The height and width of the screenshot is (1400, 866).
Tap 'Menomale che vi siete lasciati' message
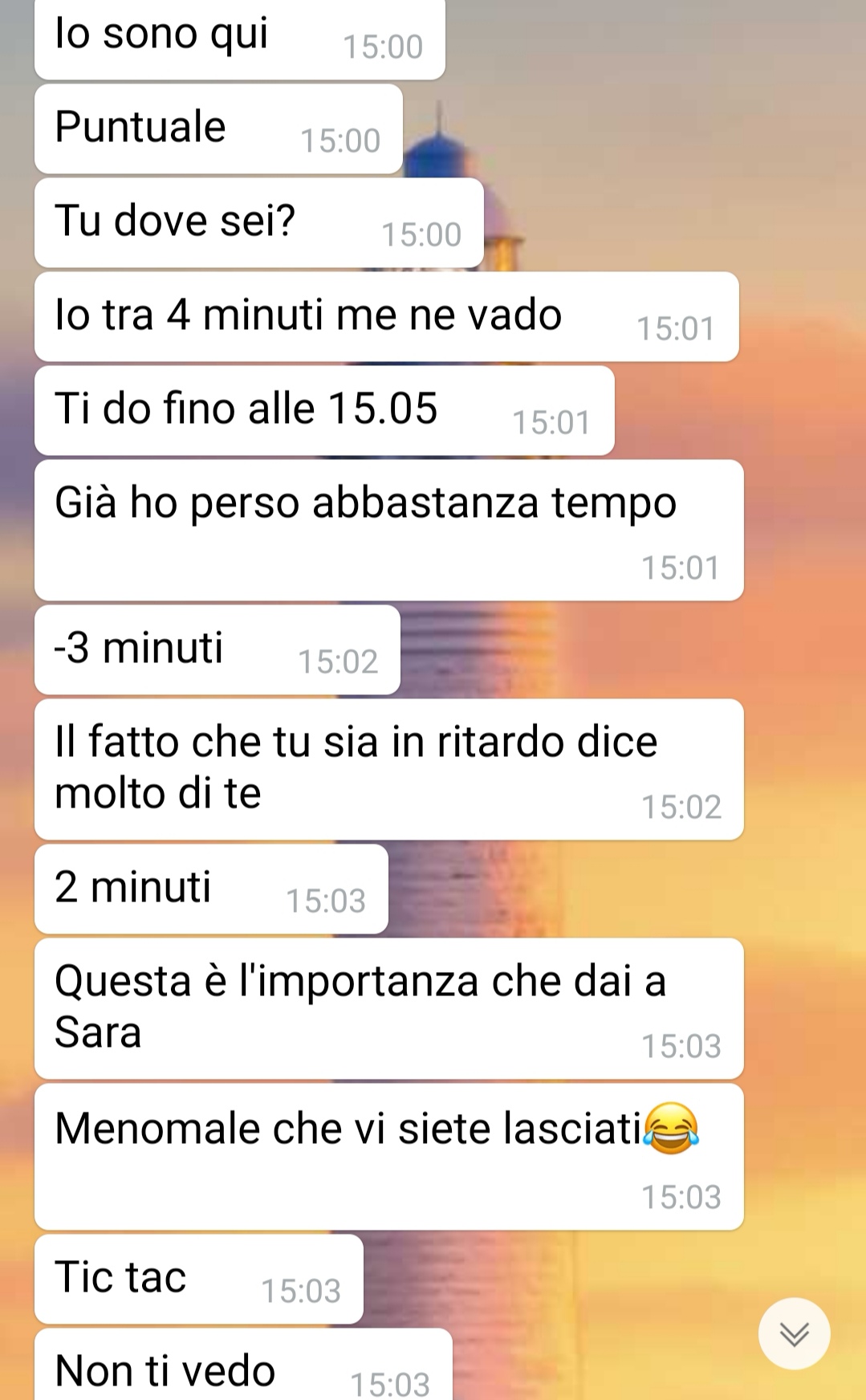point(388,1156)
